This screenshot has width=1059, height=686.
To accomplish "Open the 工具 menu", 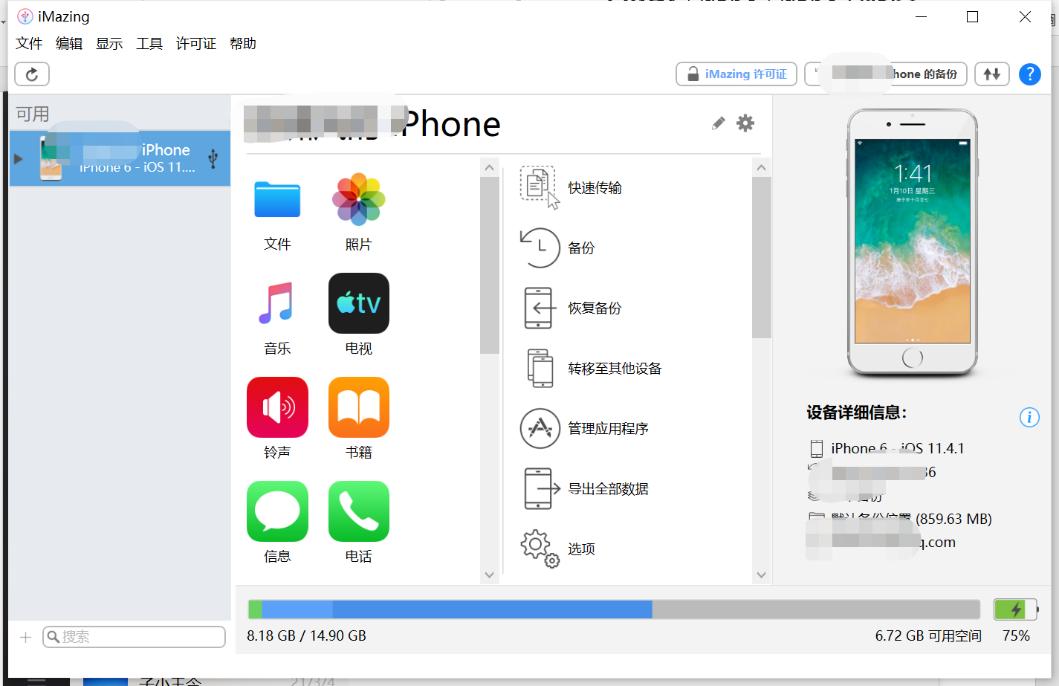I will pyautogui.click(x=148, y=43).
